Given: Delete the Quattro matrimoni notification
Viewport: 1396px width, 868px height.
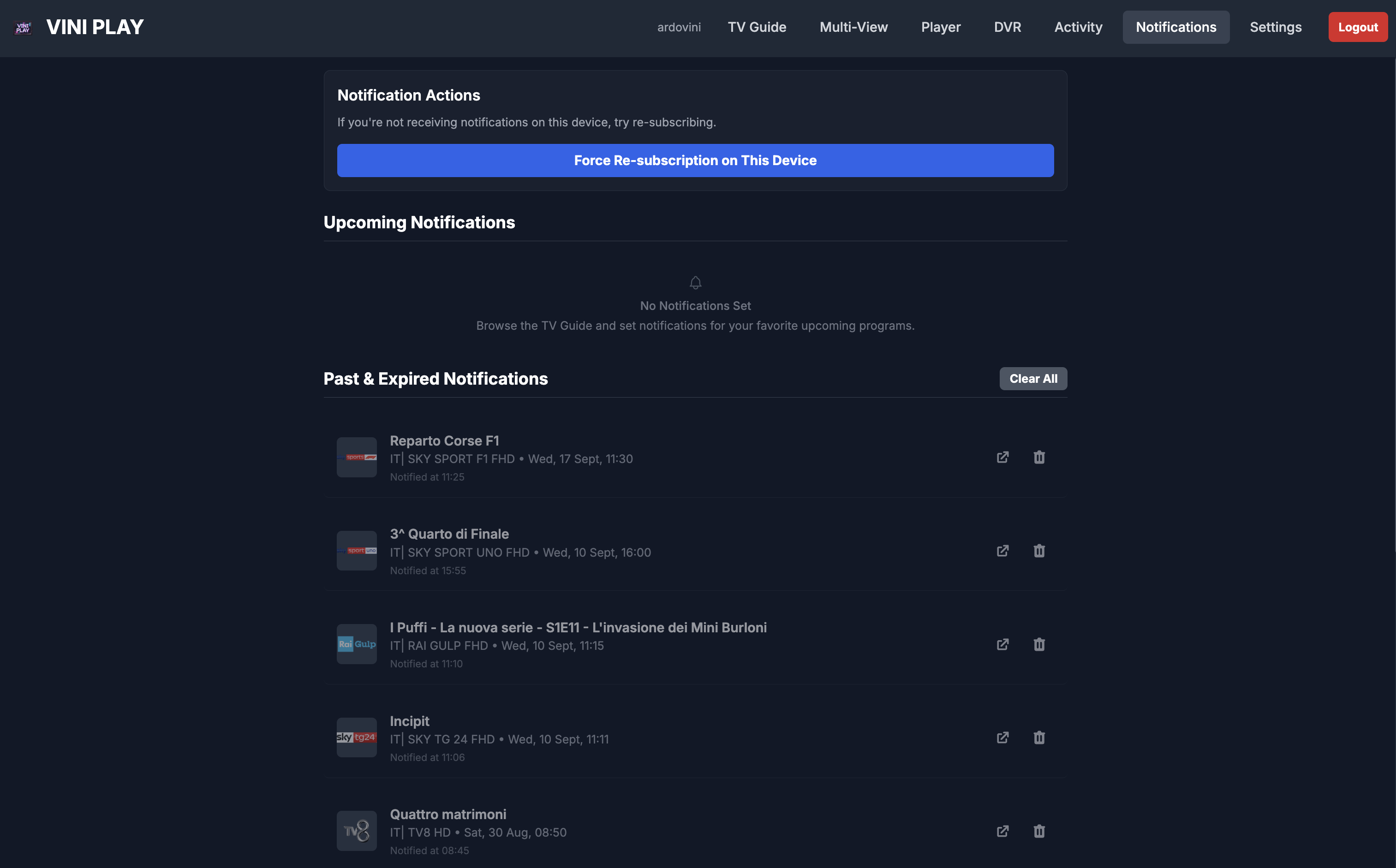Looking at the screenshot, I should coord(1039,831).
